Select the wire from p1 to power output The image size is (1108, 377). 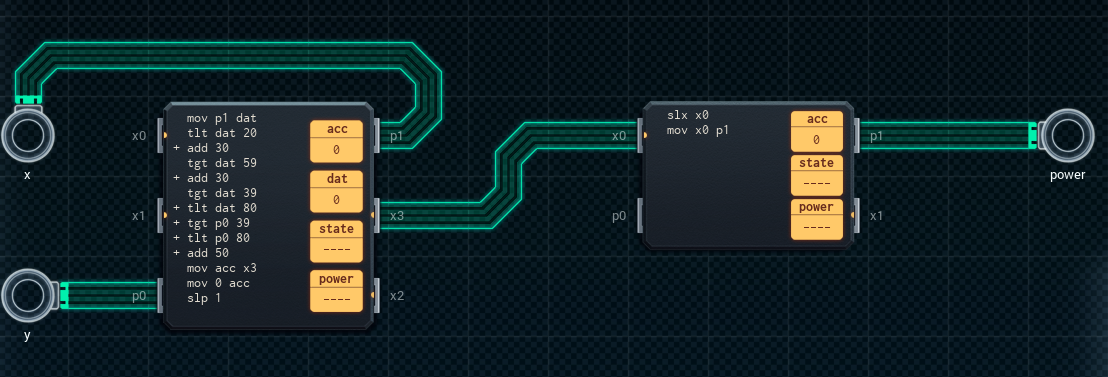[x=949, y=135]
